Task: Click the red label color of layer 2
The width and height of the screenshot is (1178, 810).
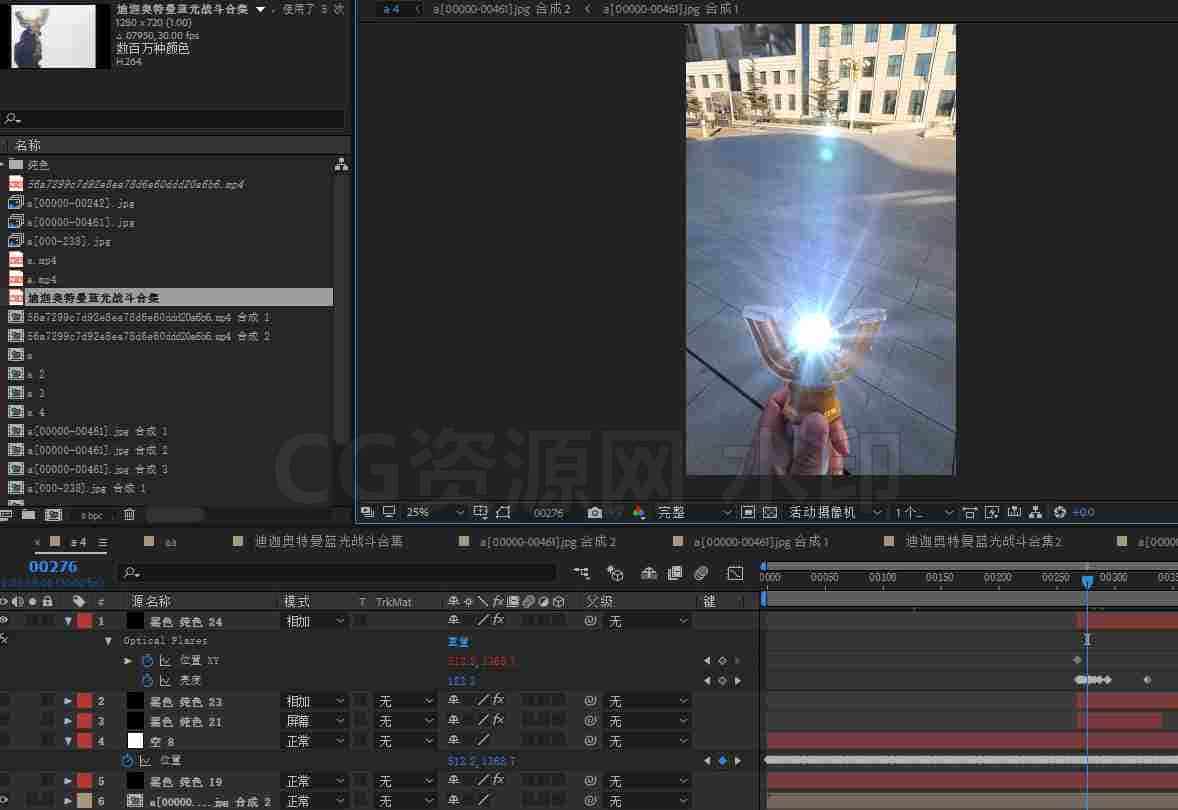Action: coord(84,701)
